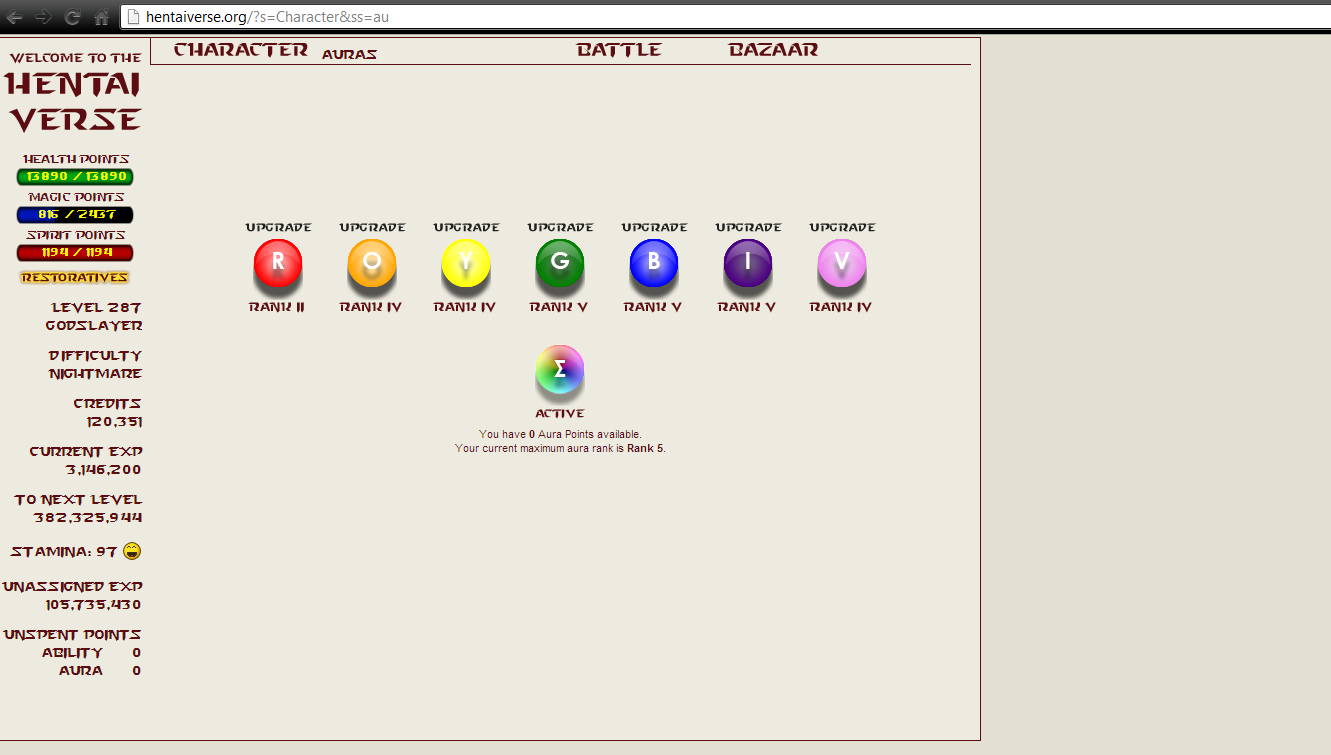Screen dimensions: 1331x755
Task: Click the Active label under Sigma orb
Action: pos(560,413)
